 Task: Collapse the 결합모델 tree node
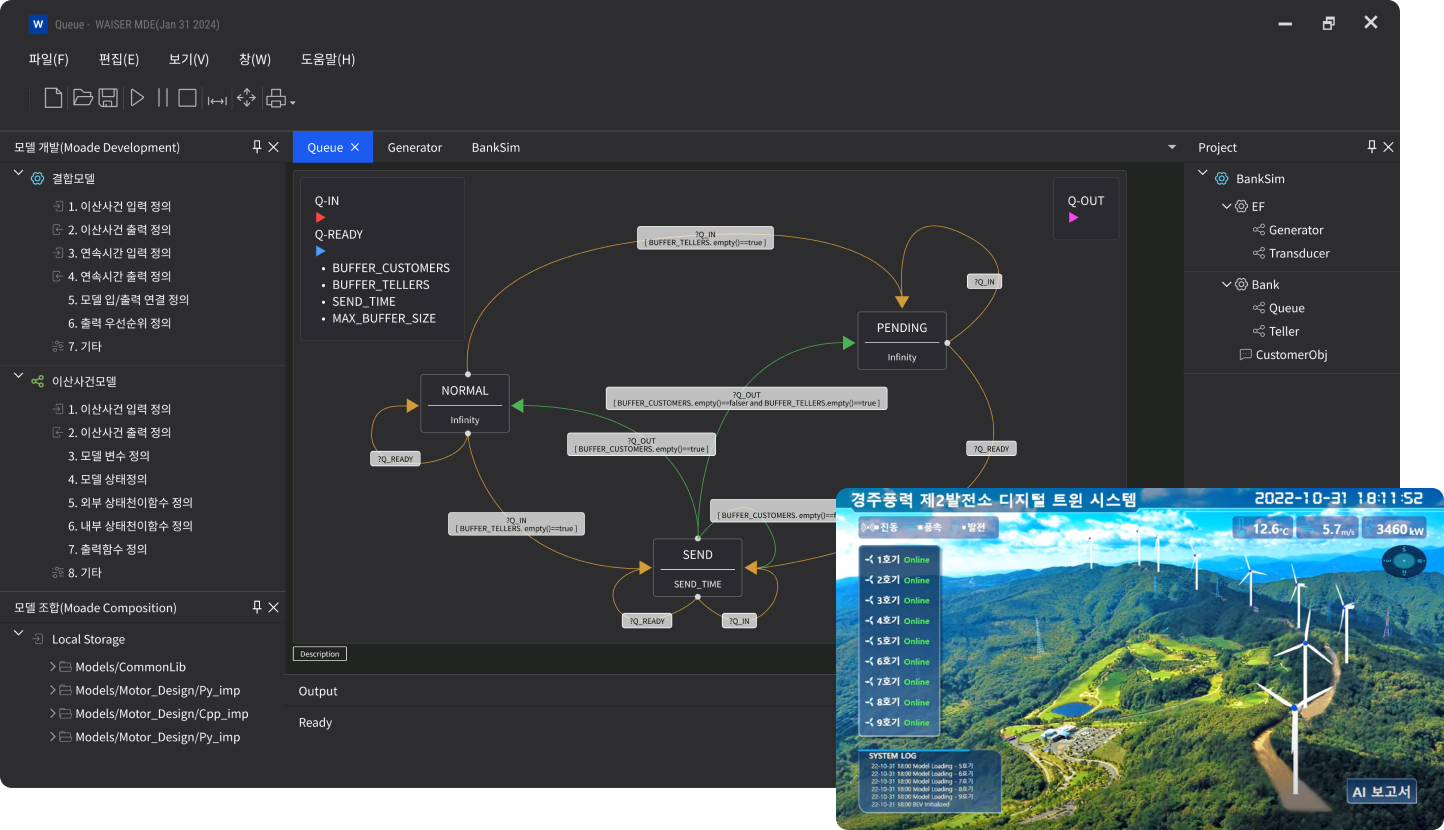(x=18, y=174)
